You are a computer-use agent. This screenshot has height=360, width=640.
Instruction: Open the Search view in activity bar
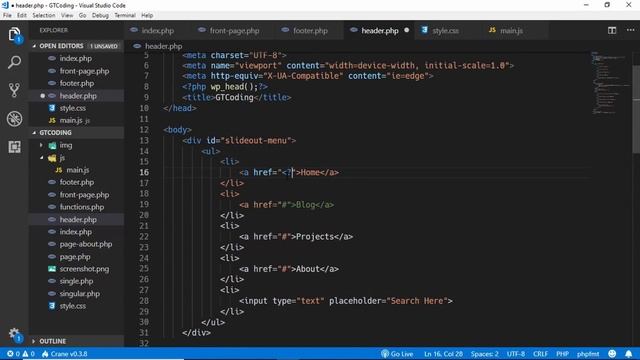point(14,62)
